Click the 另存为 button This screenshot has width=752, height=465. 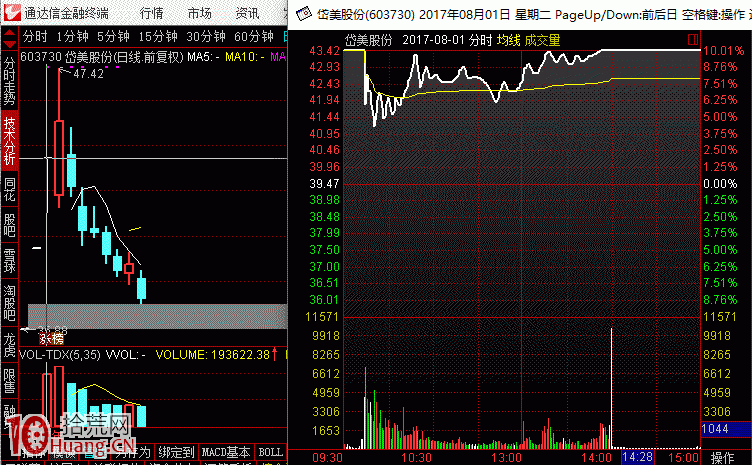133,452
